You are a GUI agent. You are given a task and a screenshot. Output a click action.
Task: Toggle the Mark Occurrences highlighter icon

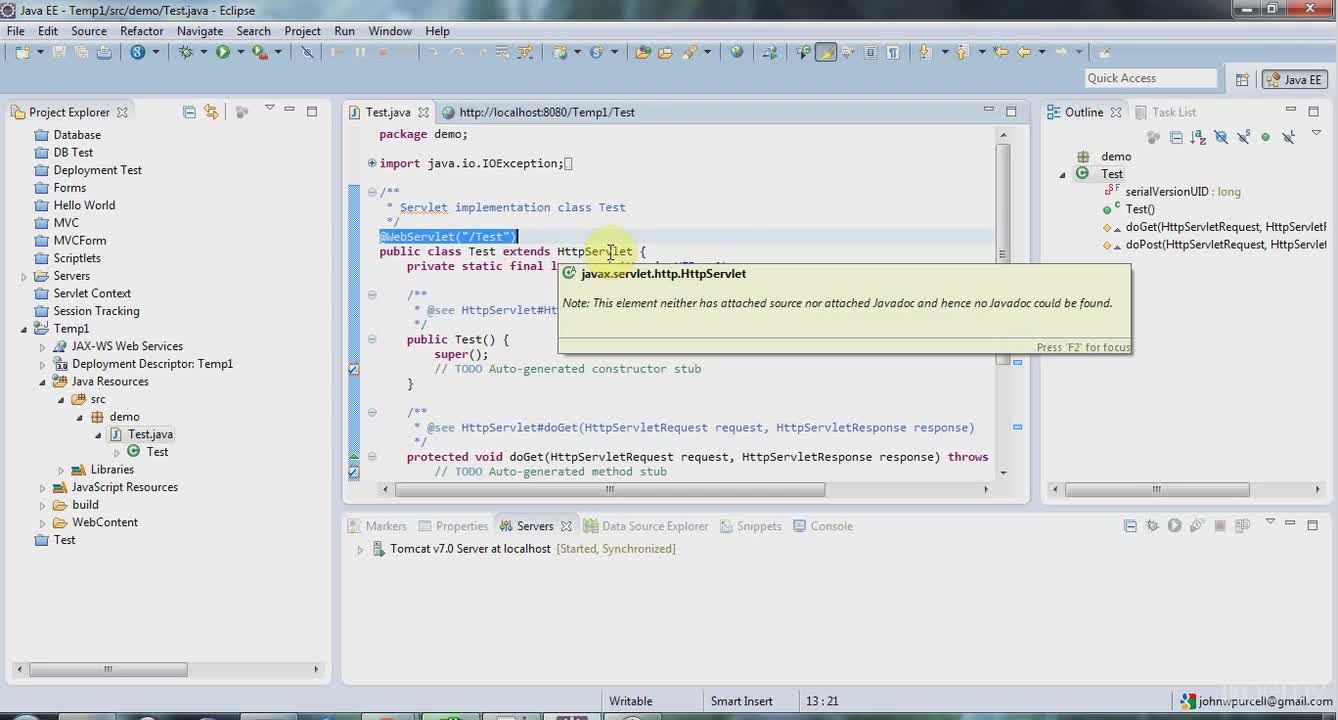(826, 52)
